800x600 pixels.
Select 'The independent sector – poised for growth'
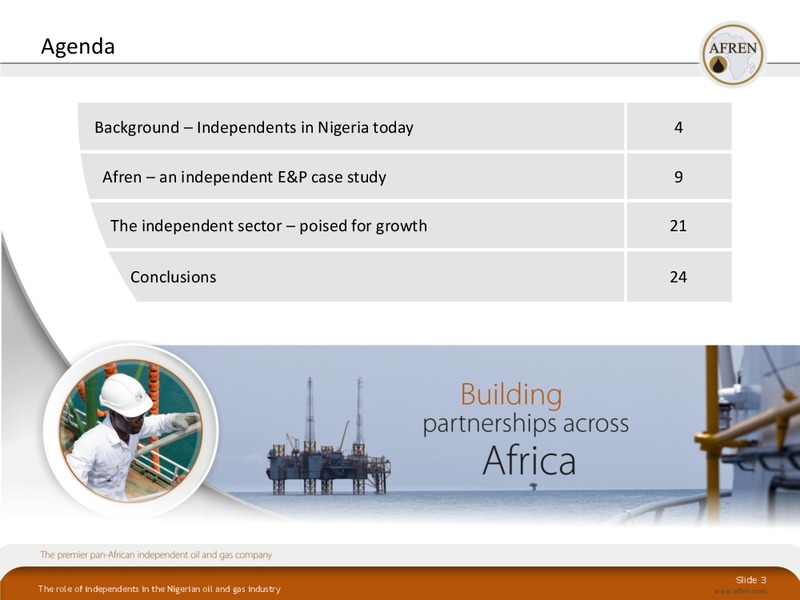(x=357, y=226)
